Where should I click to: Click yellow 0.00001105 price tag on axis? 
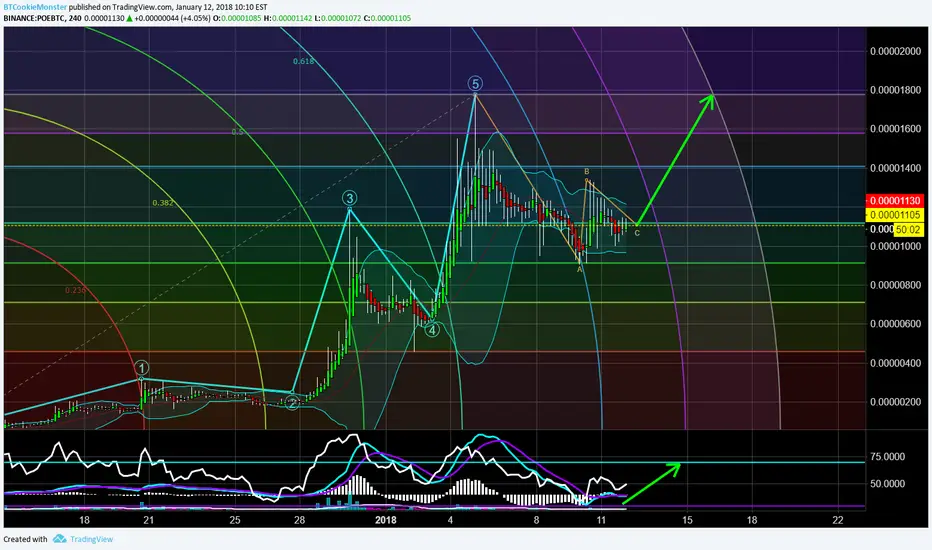[895, 215]
